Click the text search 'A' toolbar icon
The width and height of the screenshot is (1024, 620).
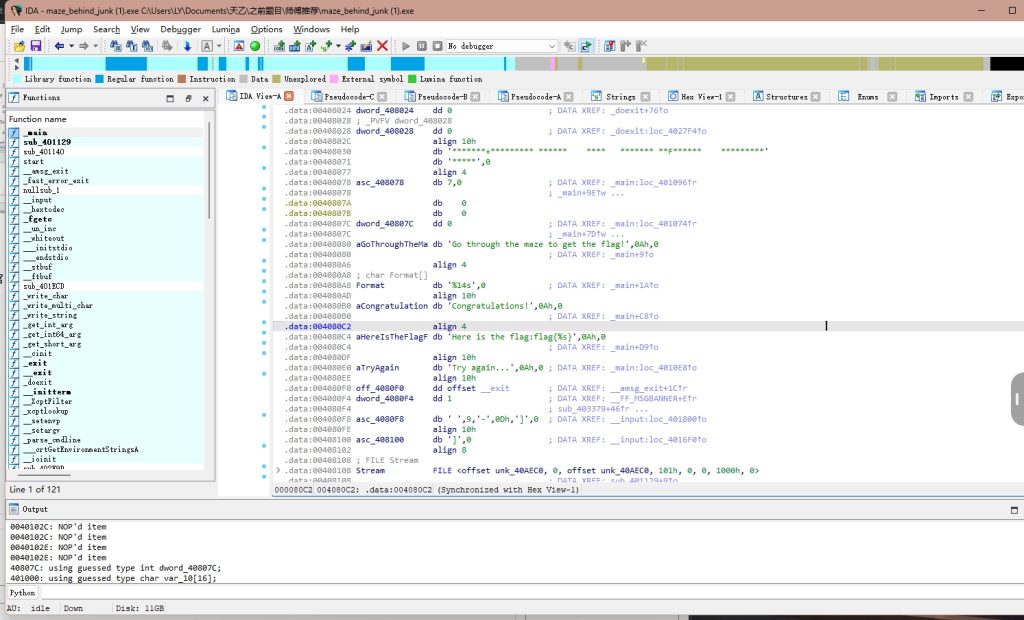tap(207, 46)
